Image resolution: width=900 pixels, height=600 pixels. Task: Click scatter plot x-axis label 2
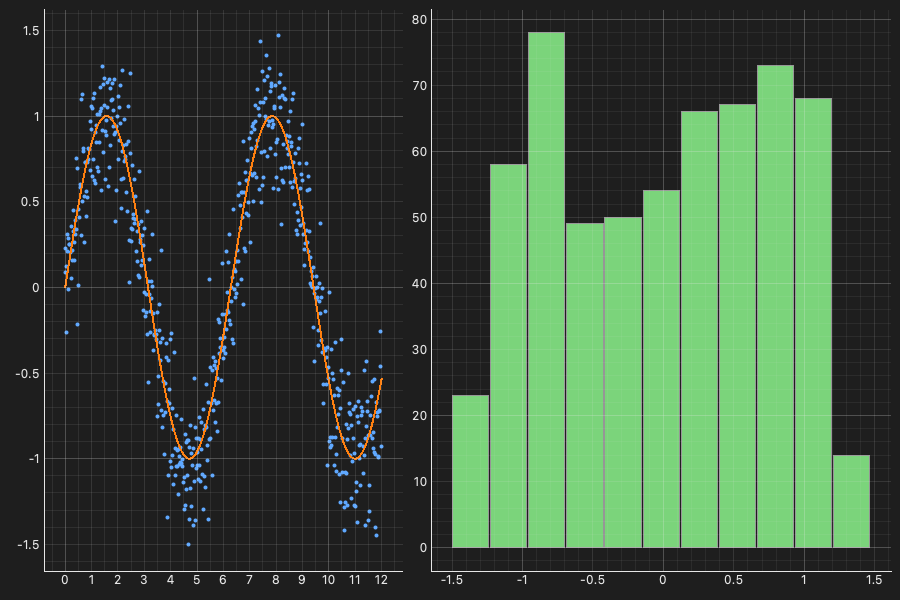point(118,580)
